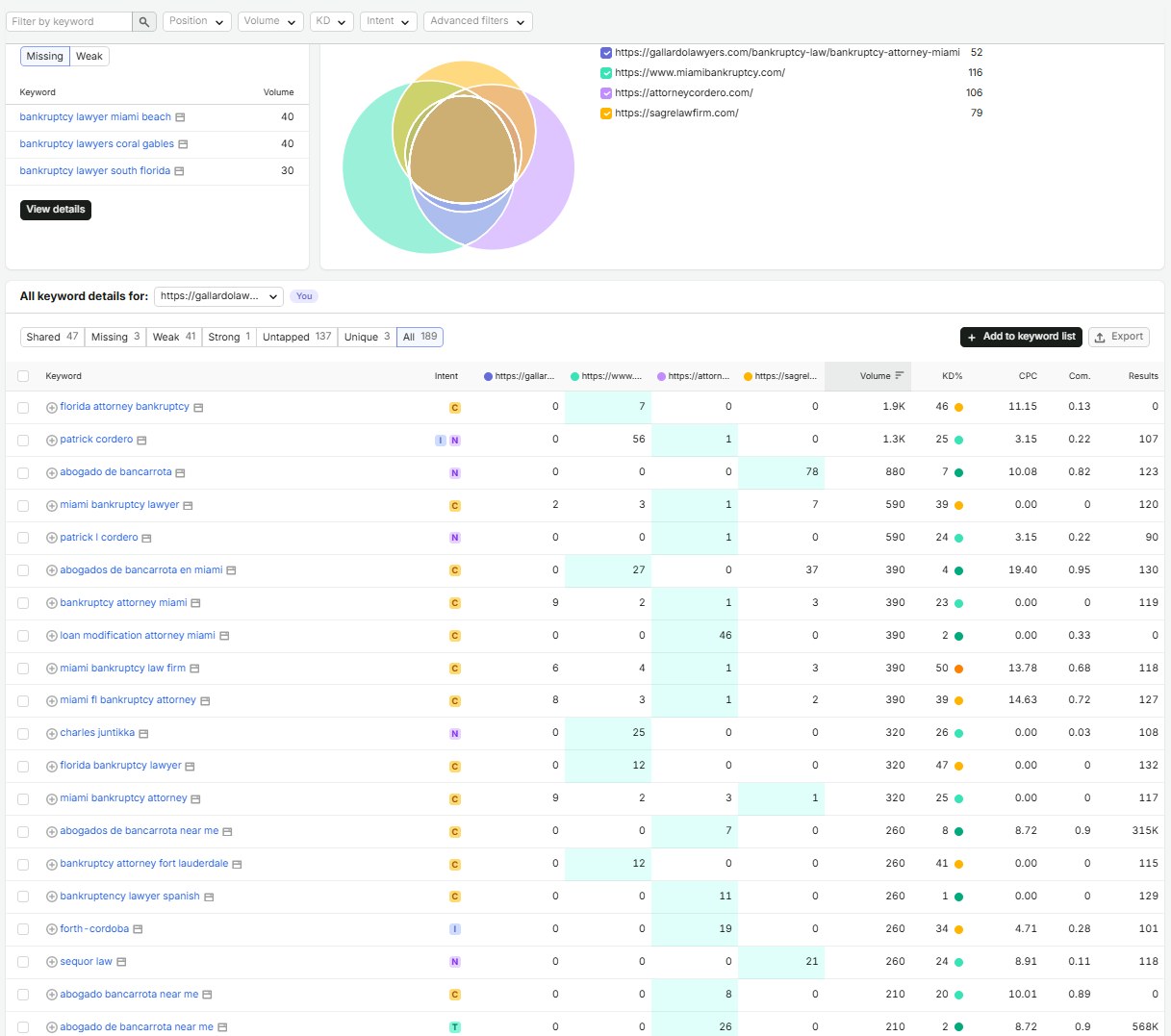The width and height of the screenshot is (1171, 1036).
Task: Open the Position filter dropdown
Action: 197,21
